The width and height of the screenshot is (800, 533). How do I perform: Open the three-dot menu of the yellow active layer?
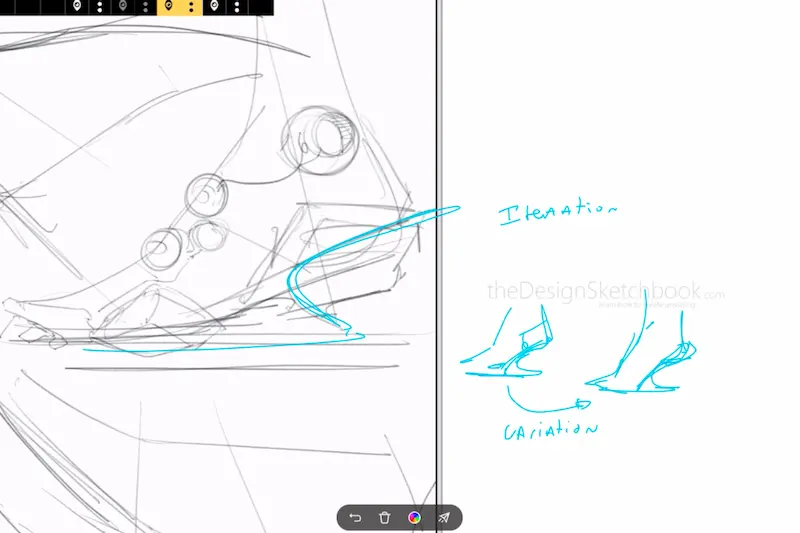(191, 7)
